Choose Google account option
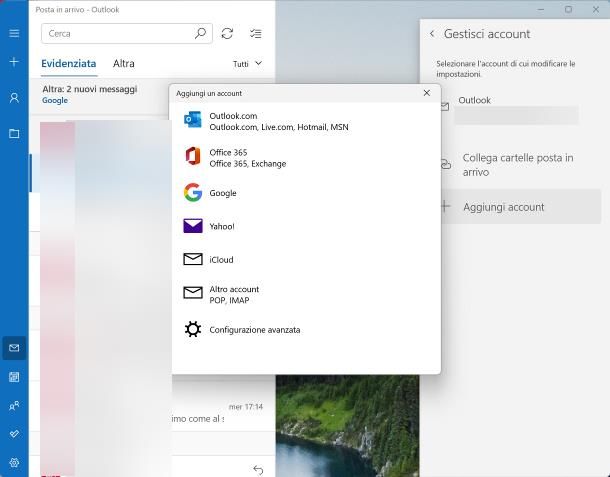The height and width of the screenshot is (477, 610). click(306, 193)
